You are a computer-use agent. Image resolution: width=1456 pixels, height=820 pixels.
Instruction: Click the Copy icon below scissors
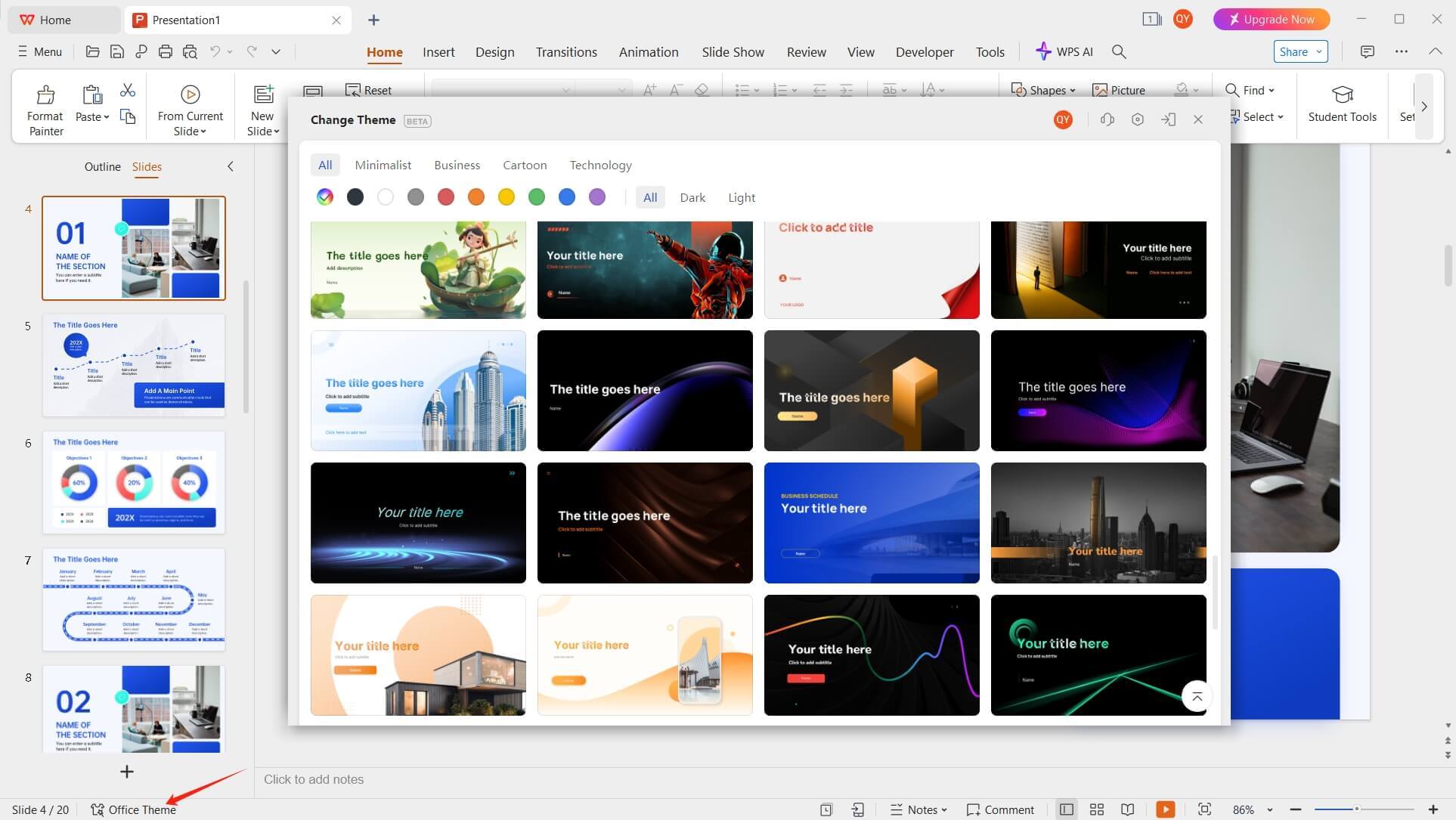128,116
